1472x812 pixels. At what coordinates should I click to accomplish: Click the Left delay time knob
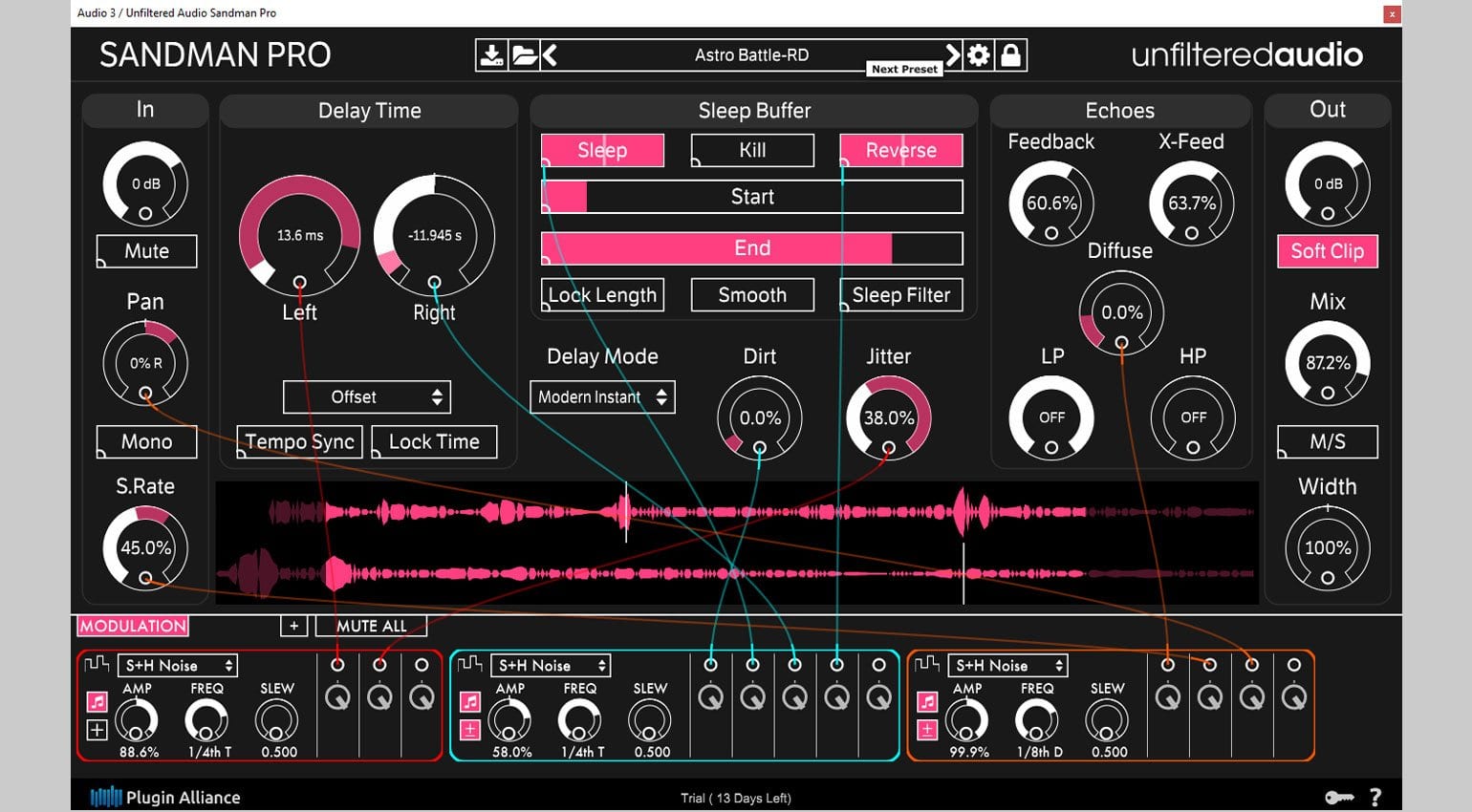299,235
